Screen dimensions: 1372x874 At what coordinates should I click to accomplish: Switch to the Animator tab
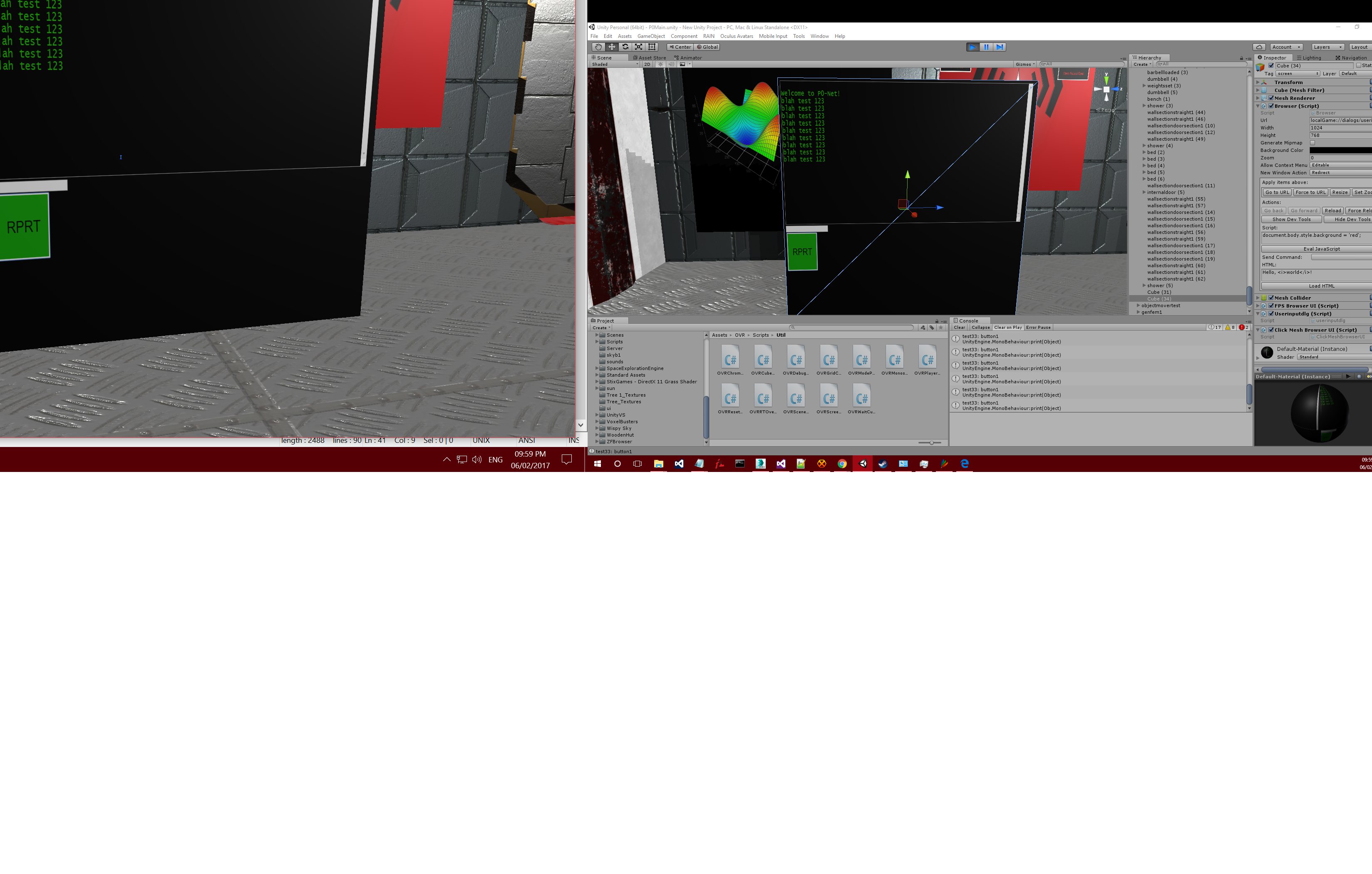(x=688, y=57)
